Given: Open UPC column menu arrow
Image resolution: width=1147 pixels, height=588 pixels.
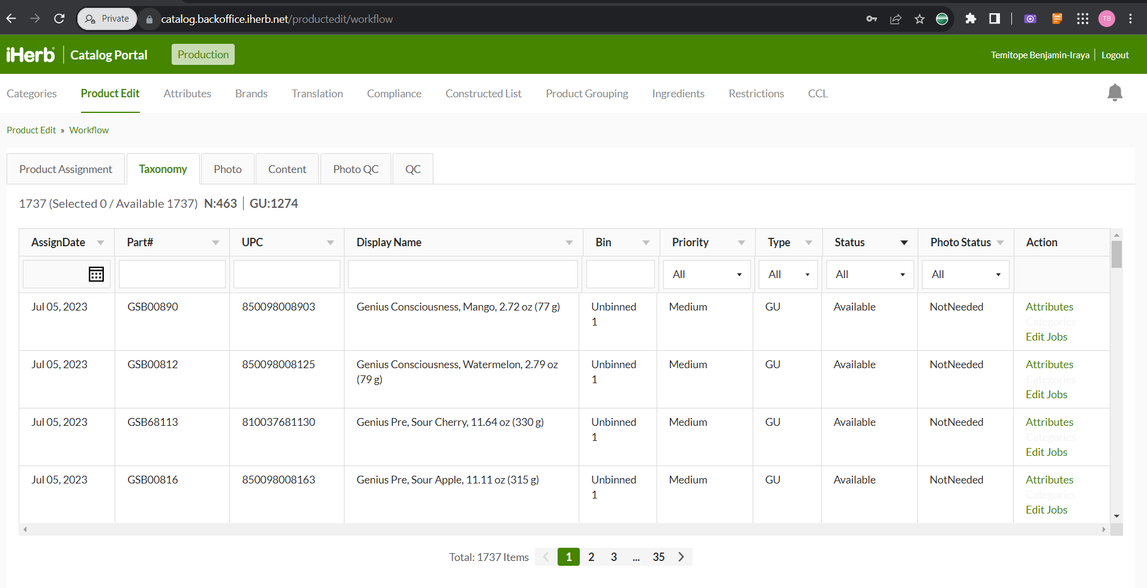Looking at the screenshot, I should 330,243.
